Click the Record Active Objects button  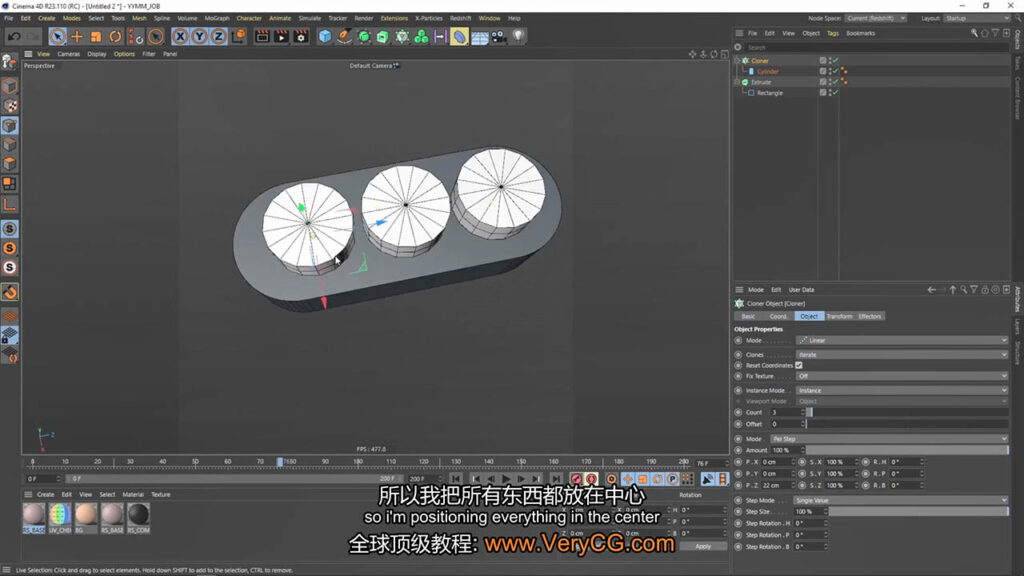click(576, 479)
